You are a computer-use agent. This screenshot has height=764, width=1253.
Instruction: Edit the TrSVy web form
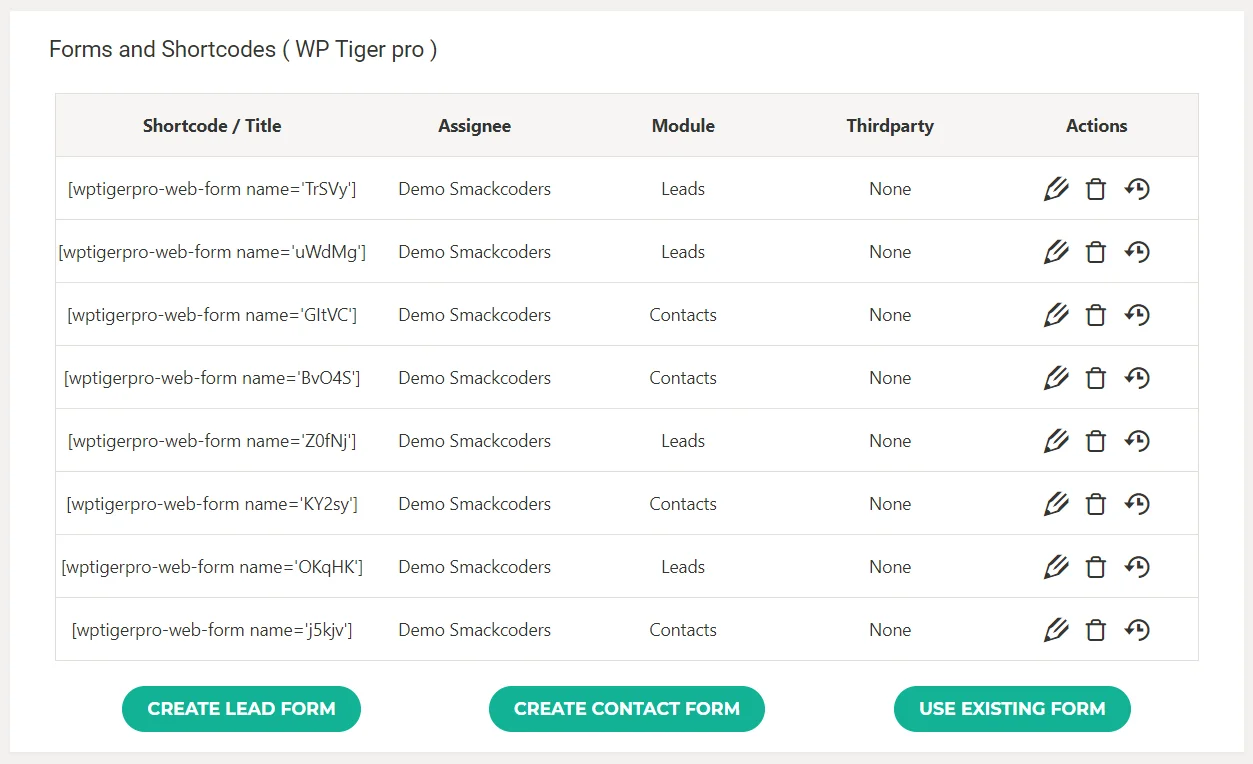click(x=1055, y=188)
